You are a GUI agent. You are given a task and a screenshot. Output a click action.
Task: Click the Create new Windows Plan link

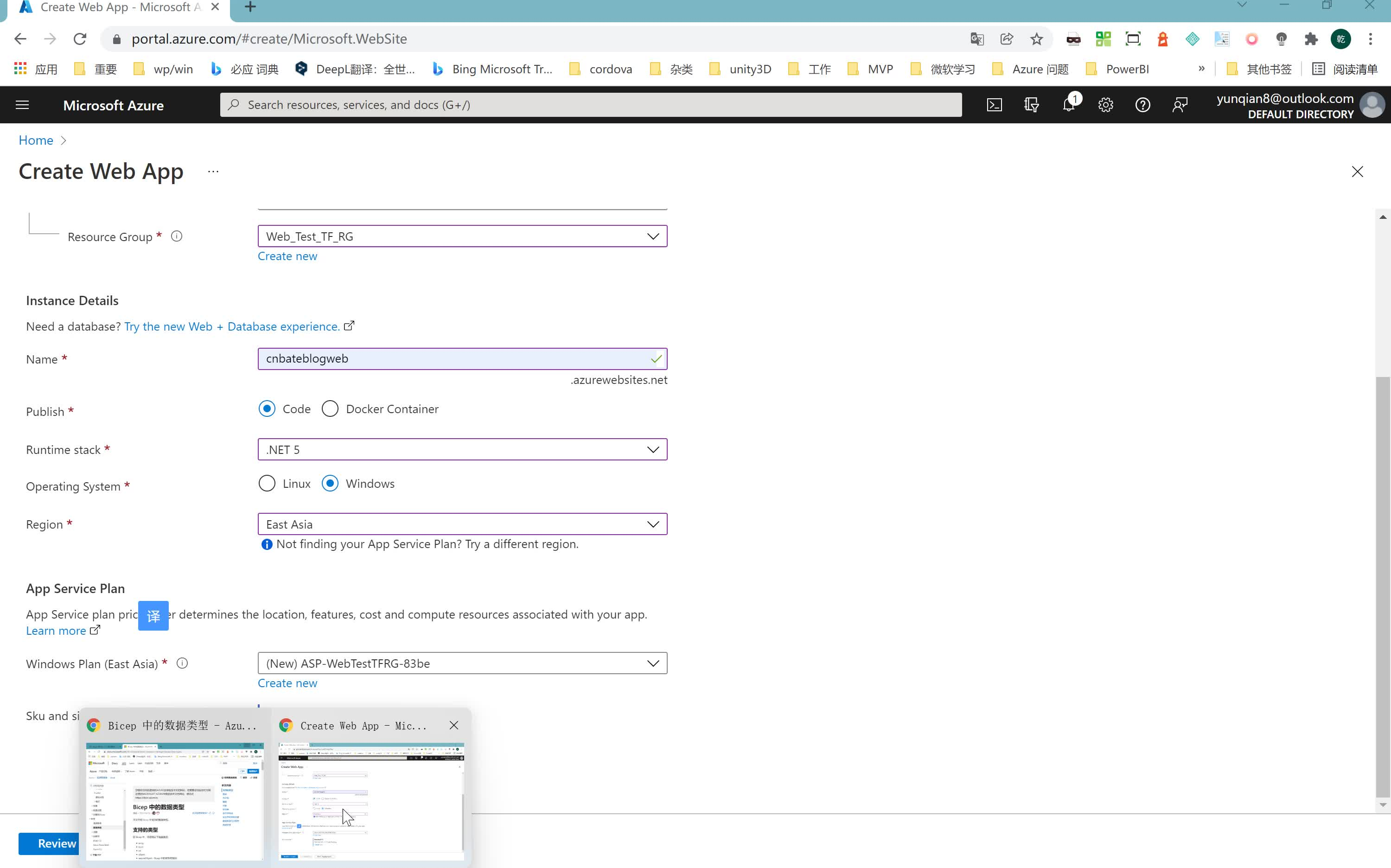(x=287, y=683)
